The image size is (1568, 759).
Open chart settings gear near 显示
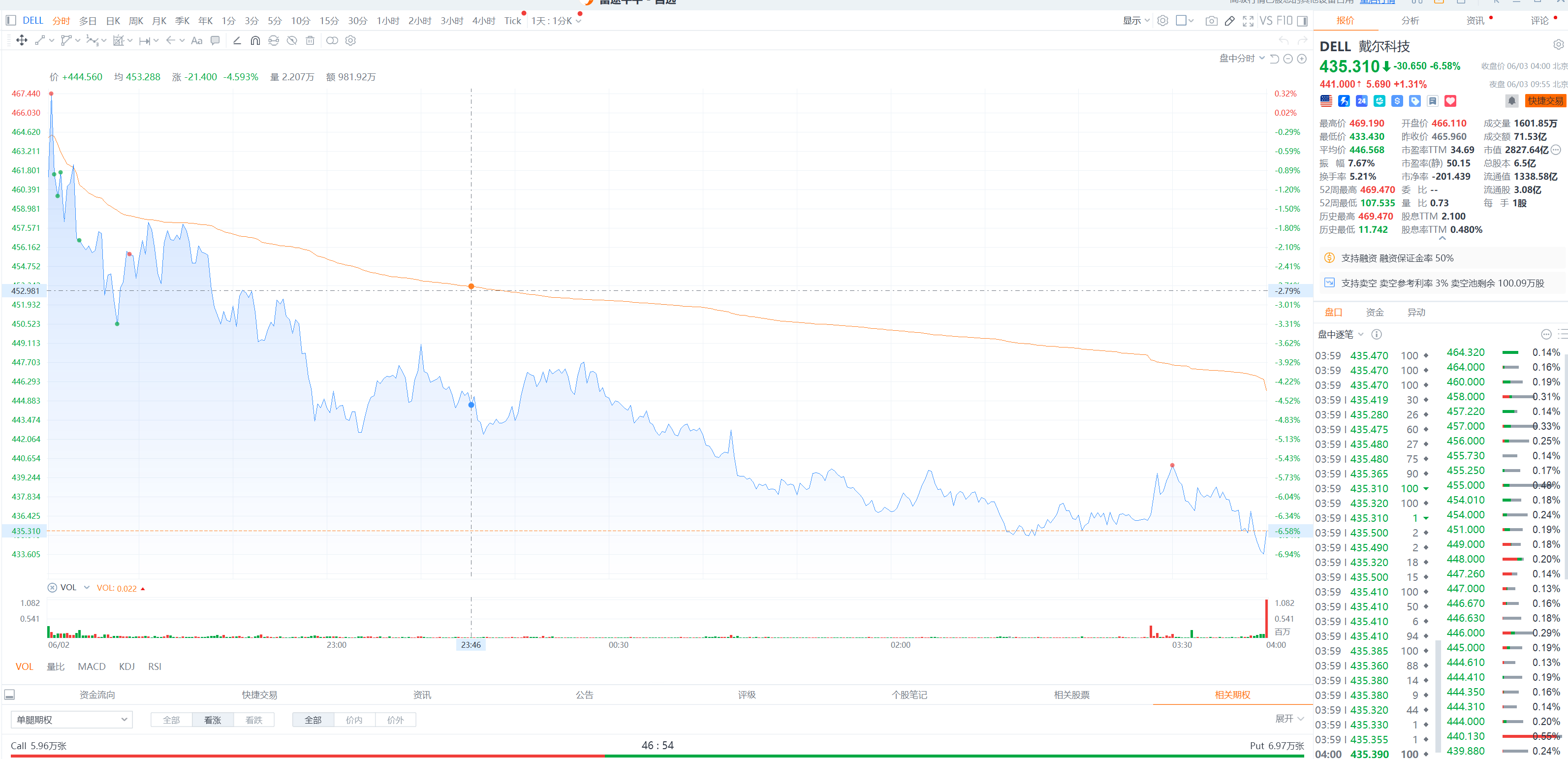coord(1162,21)
